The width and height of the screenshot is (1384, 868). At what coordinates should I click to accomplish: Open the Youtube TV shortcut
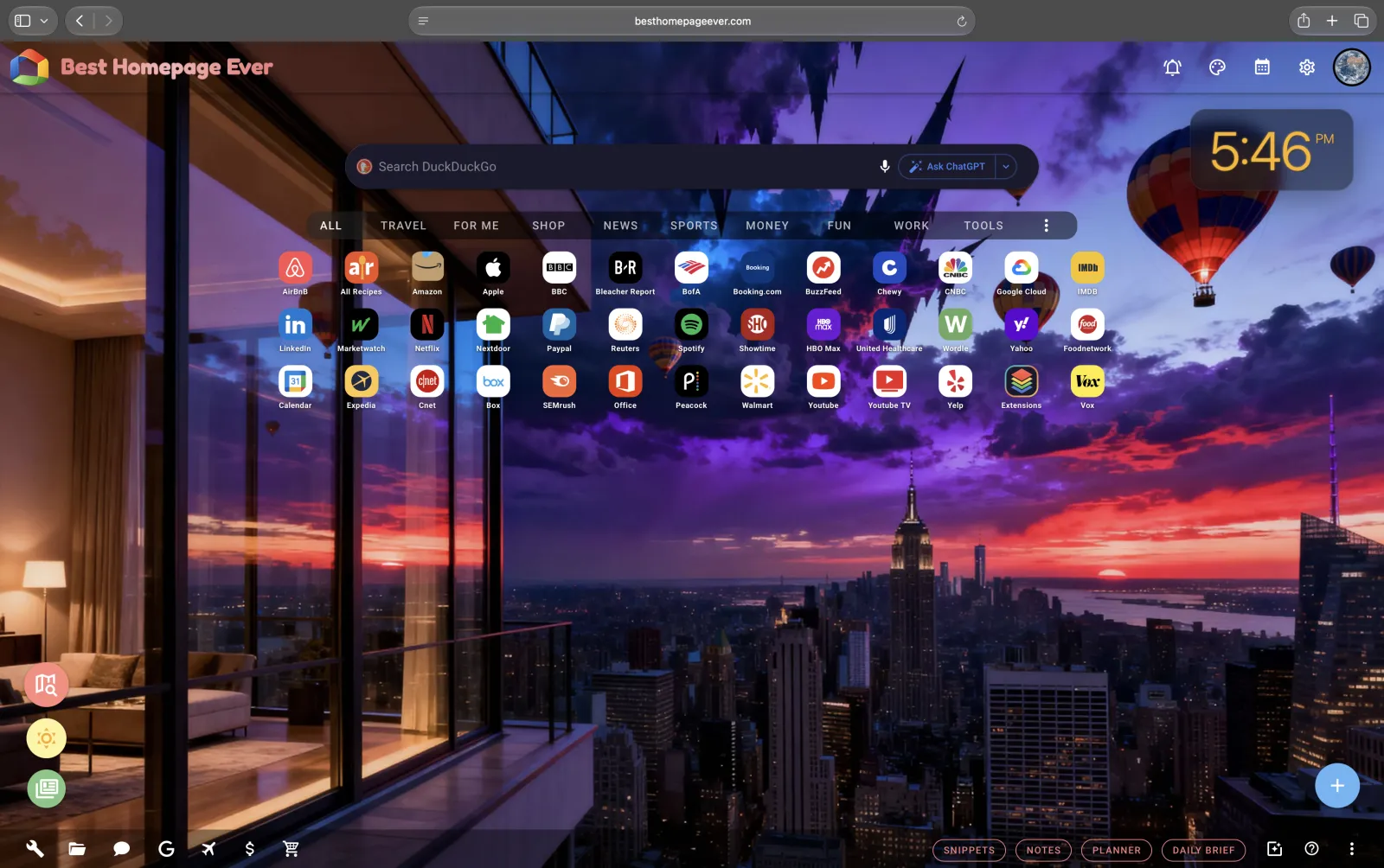click(x=889, y=381)
